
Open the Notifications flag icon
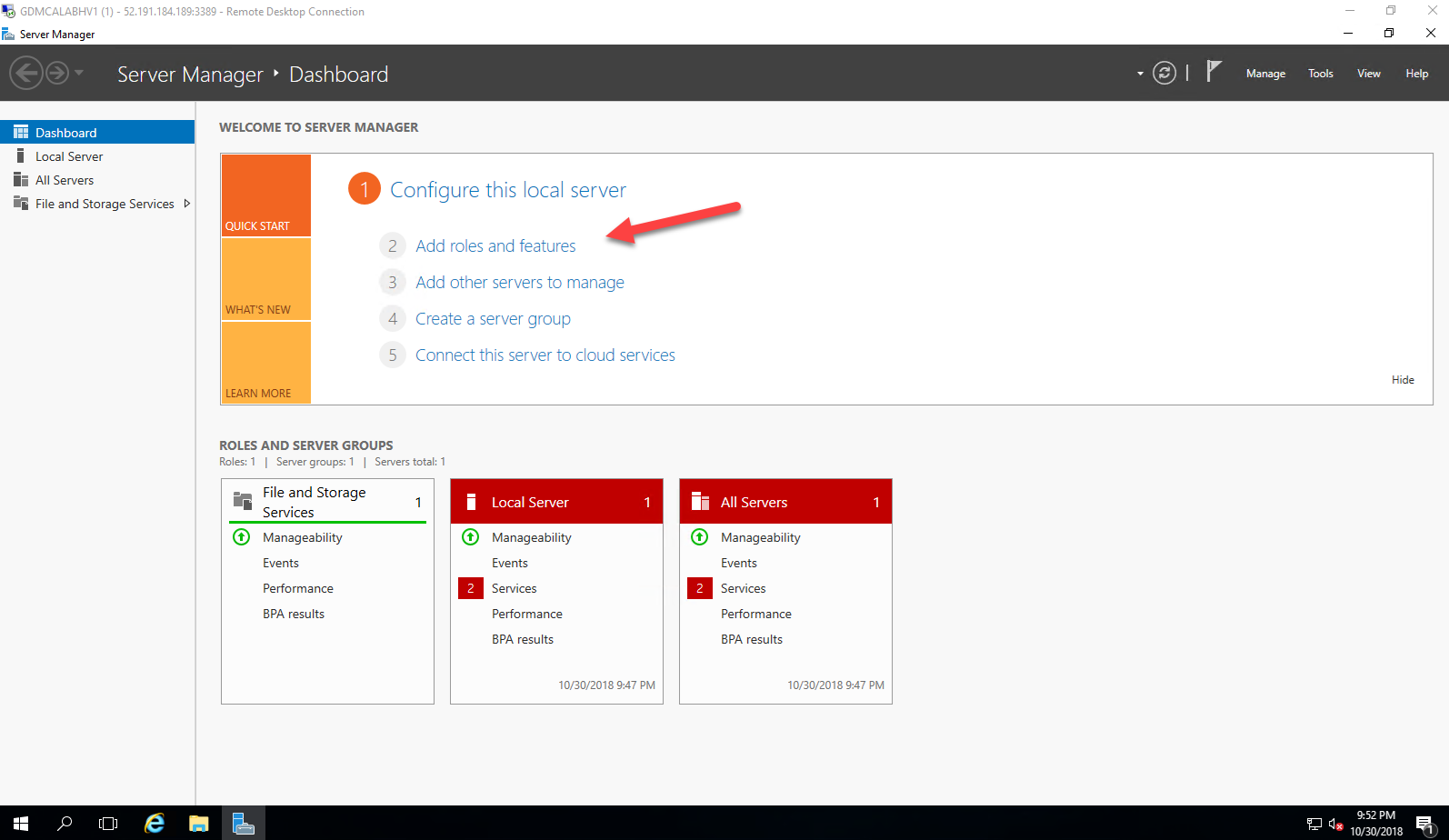[1214, 71]
